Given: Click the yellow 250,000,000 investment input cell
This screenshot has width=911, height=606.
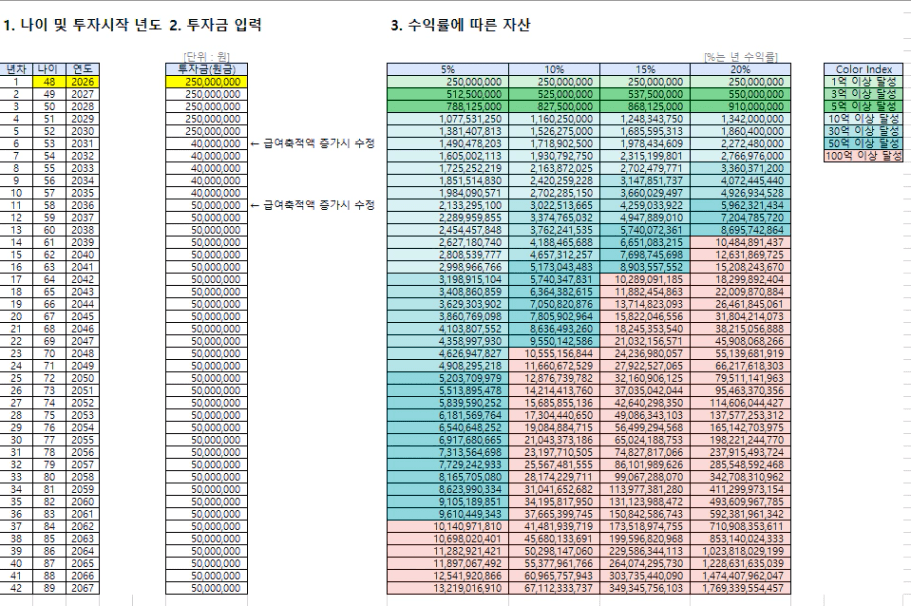Looking at the screenshot, I should [207, 82].
